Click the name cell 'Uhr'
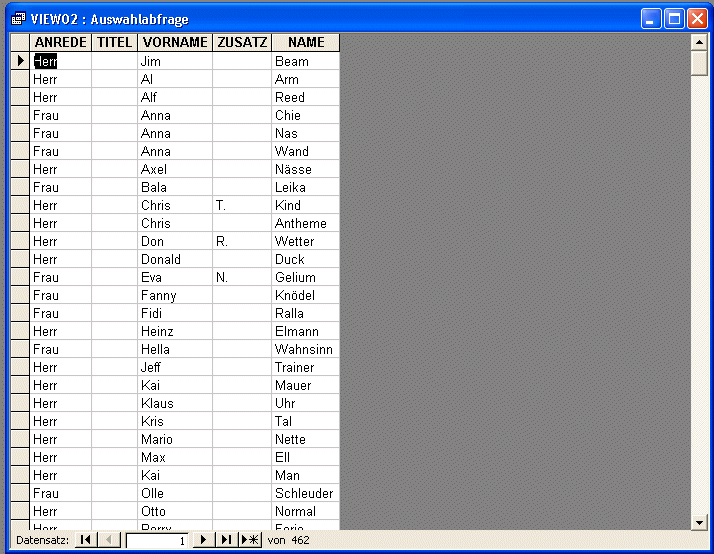 point(306,403)
